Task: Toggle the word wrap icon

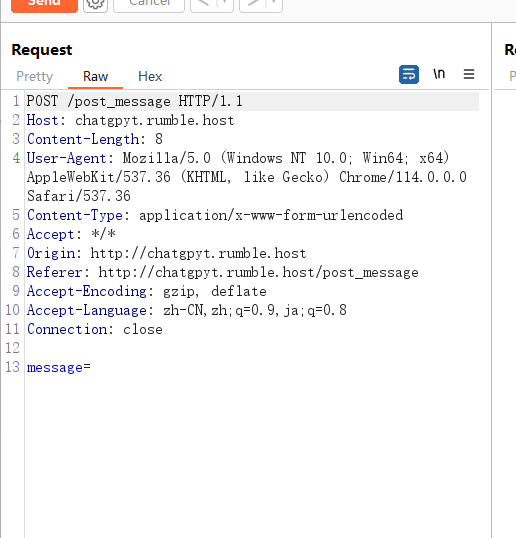Action: pos(409,74)
